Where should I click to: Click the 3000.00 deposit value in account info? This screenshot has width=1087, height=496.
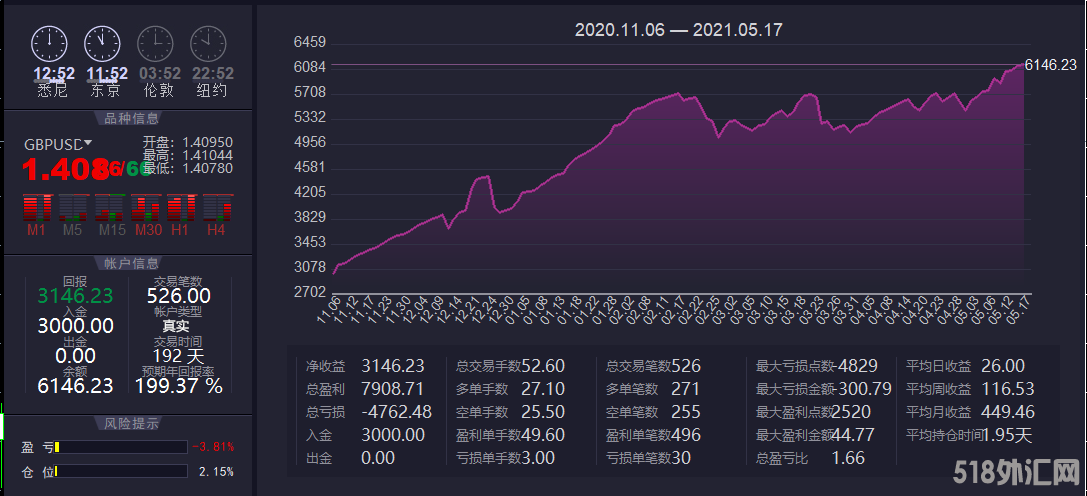[75, 327]
